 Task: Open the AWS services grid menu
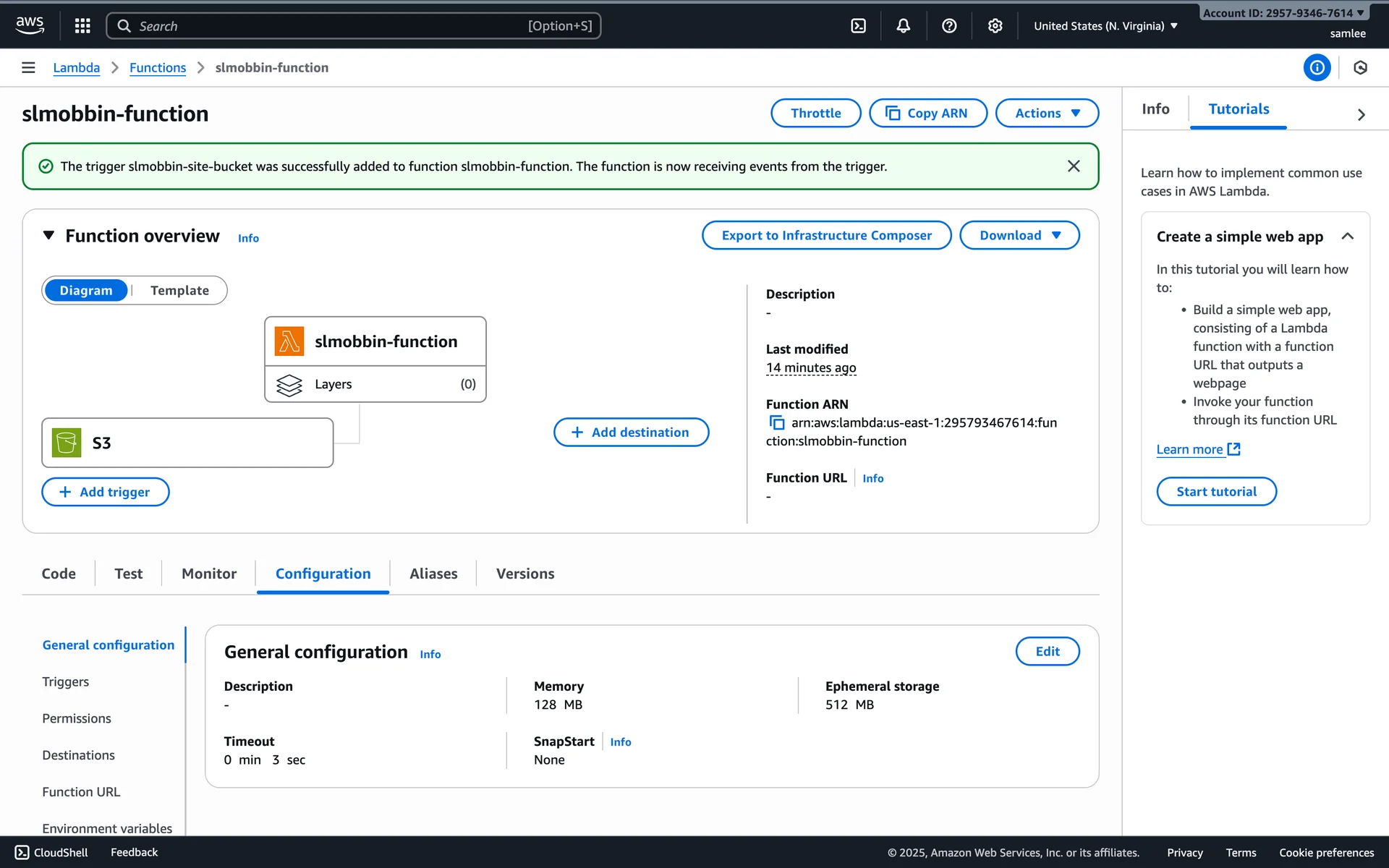point(82,26)
